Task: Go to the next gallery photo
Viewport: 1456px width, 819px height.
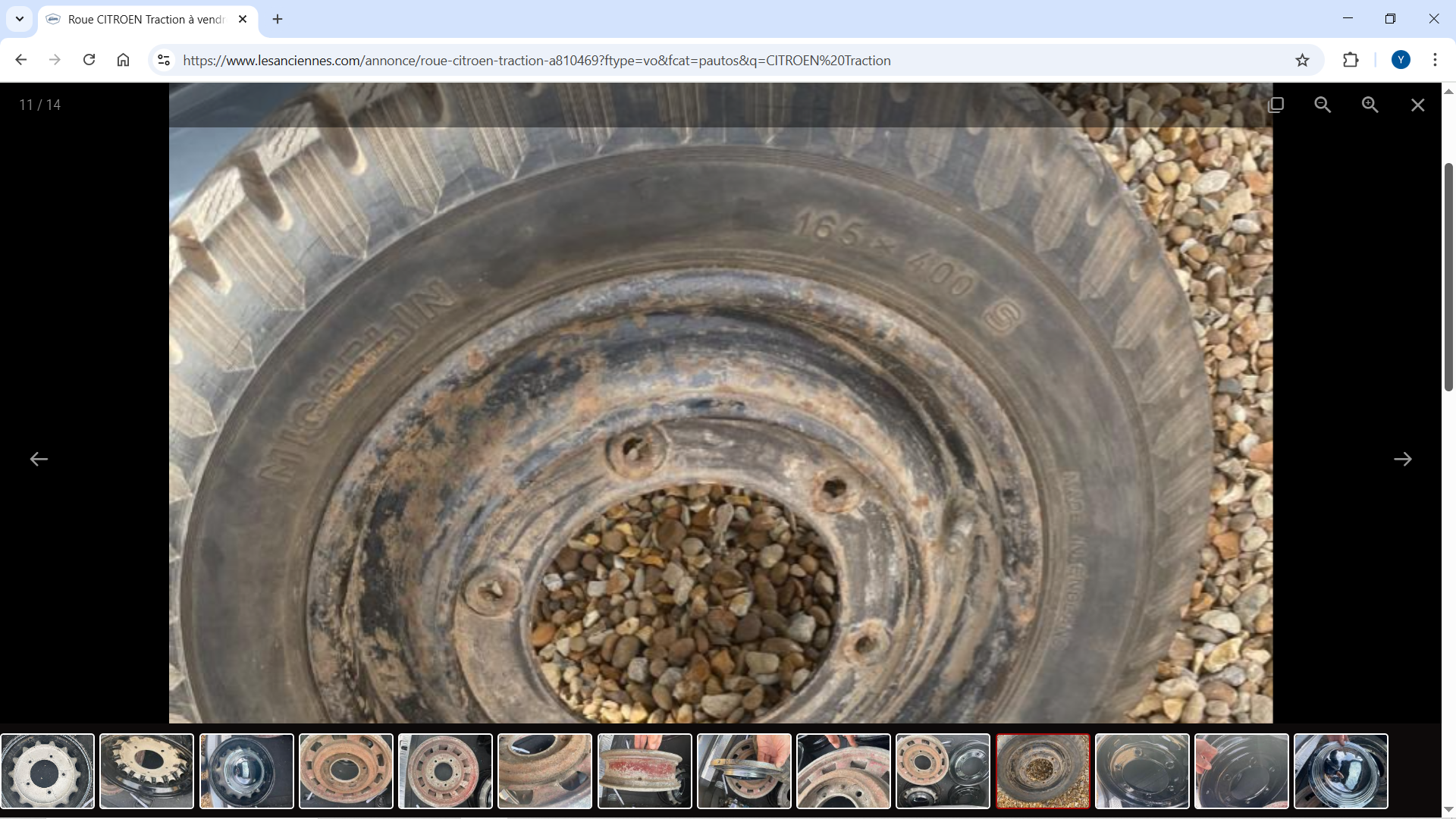Action: click(x=1402, y=459)
